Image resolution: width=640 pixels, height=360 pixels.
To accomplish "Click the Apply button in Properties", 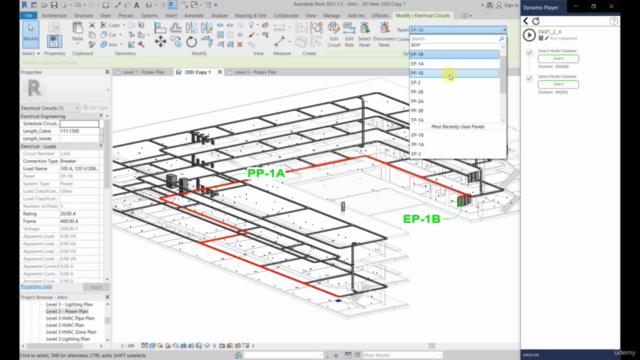I will [96, 287].
